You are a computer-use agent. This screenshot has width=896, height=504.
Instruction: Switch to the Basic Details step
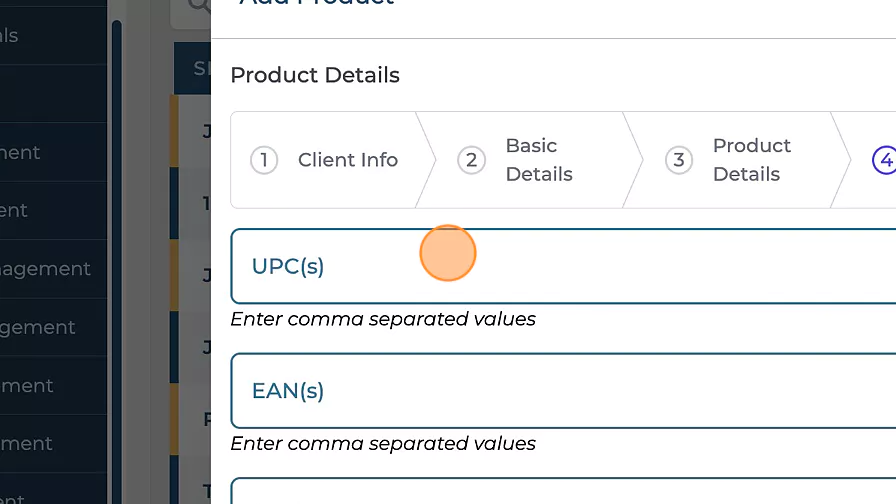(538, 160)
